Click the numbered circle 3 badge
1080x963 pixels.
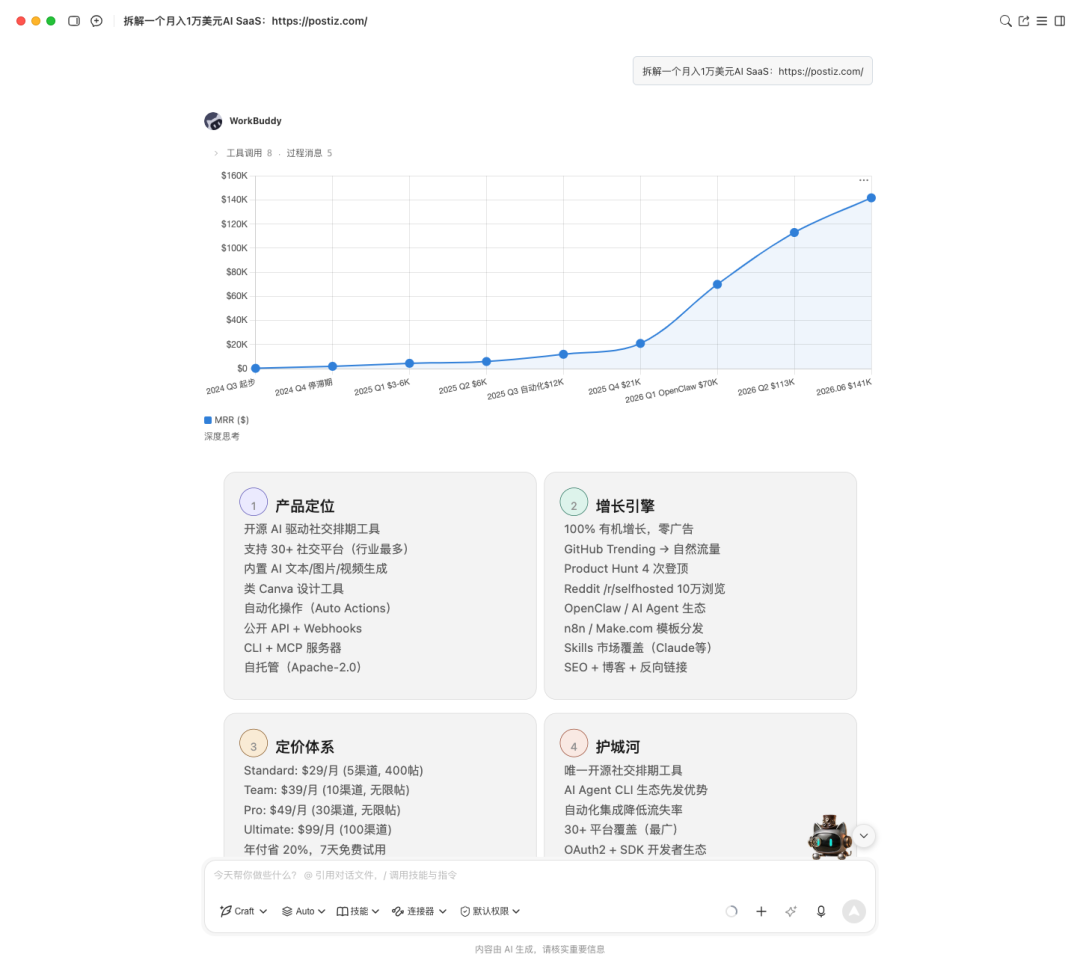click(253, 743)
